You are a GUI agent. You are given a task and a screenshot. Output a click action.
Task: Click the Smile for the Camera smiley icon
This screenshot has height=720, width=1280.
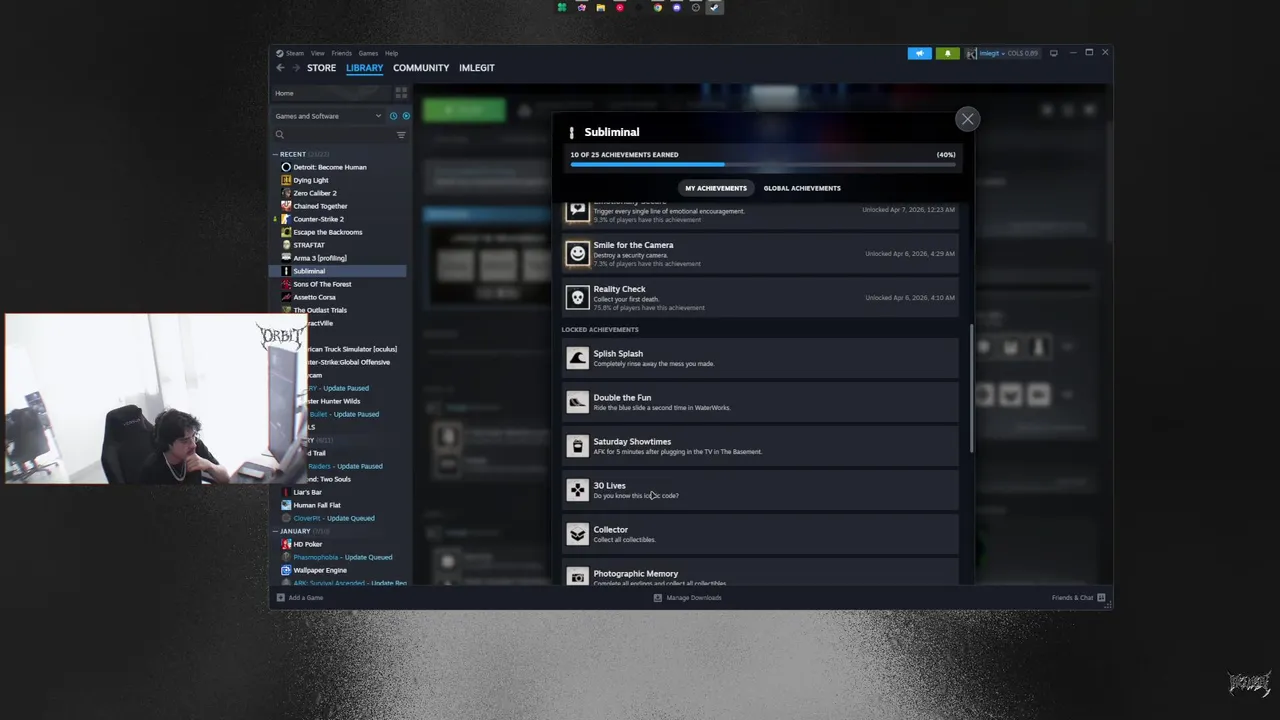coord(577,254)
